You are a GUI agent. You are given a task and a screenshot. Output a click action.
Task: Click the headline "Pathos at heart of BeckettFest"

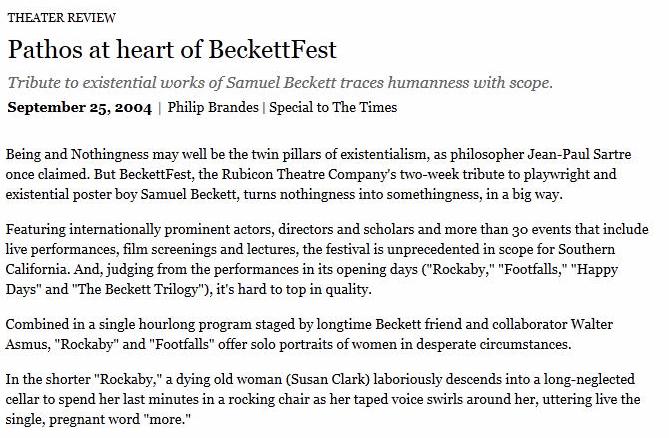click(172, 49)
